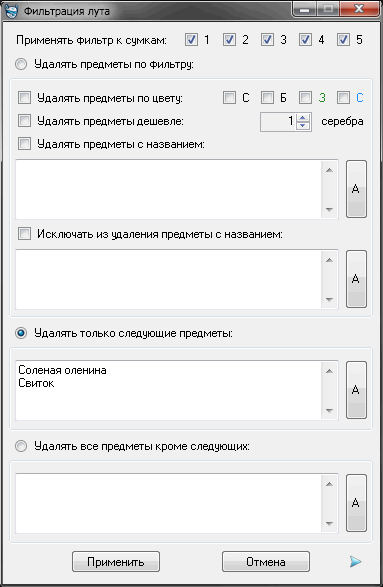
Task: Toggle checkbox for bag 5
Action: pos(343,39)
